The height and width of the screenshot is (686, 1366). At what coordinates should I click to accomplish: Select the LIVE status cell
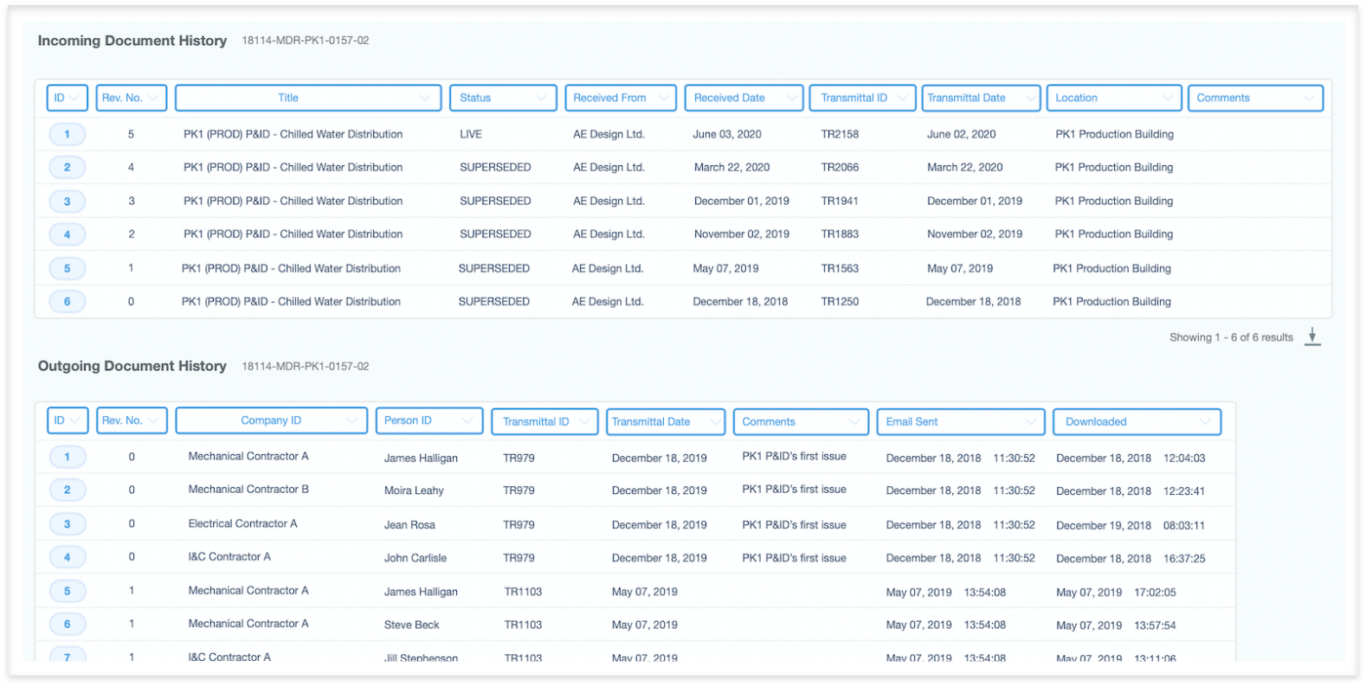click(471, 135)
